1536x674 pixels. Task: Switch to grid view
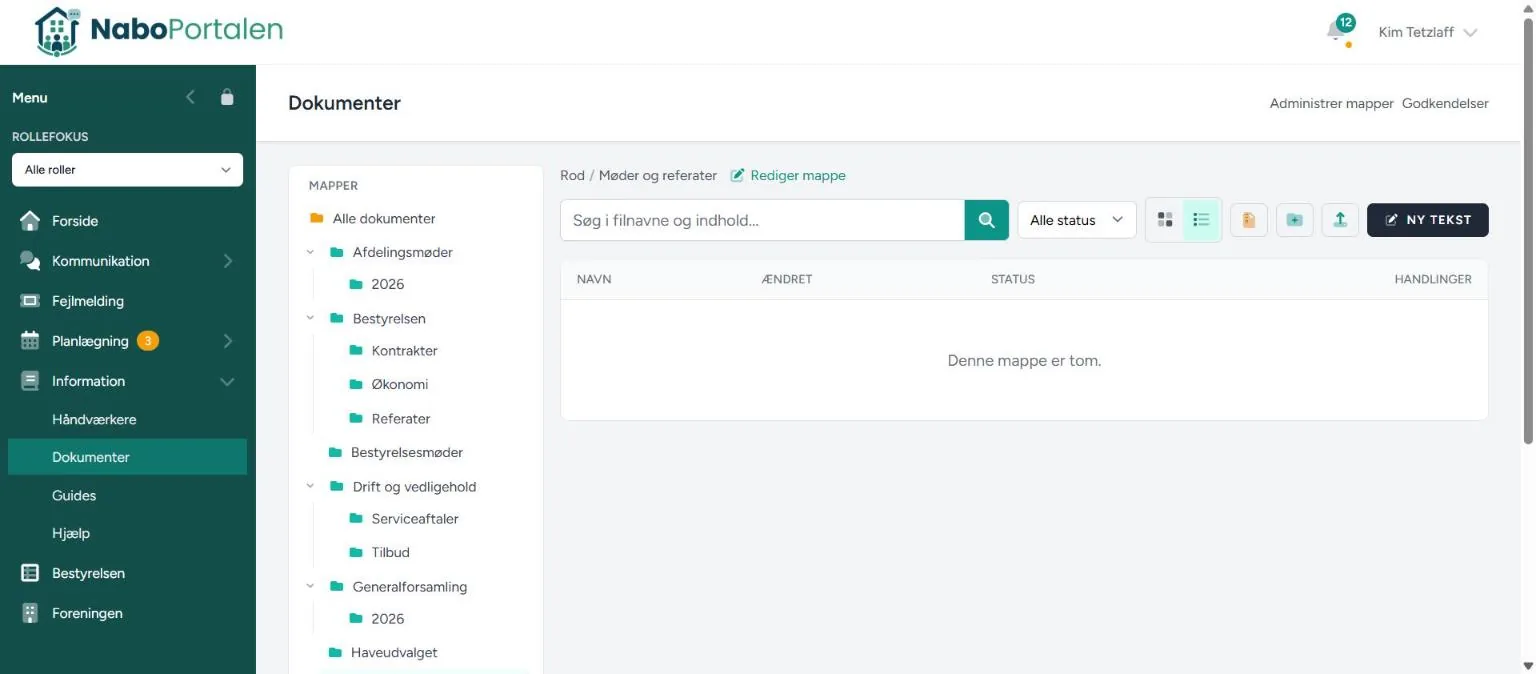1165,220
